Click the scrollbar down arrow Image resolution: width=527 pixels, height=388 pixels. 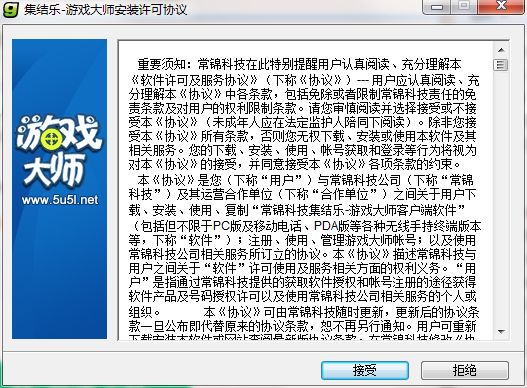[x=501, y=332]
